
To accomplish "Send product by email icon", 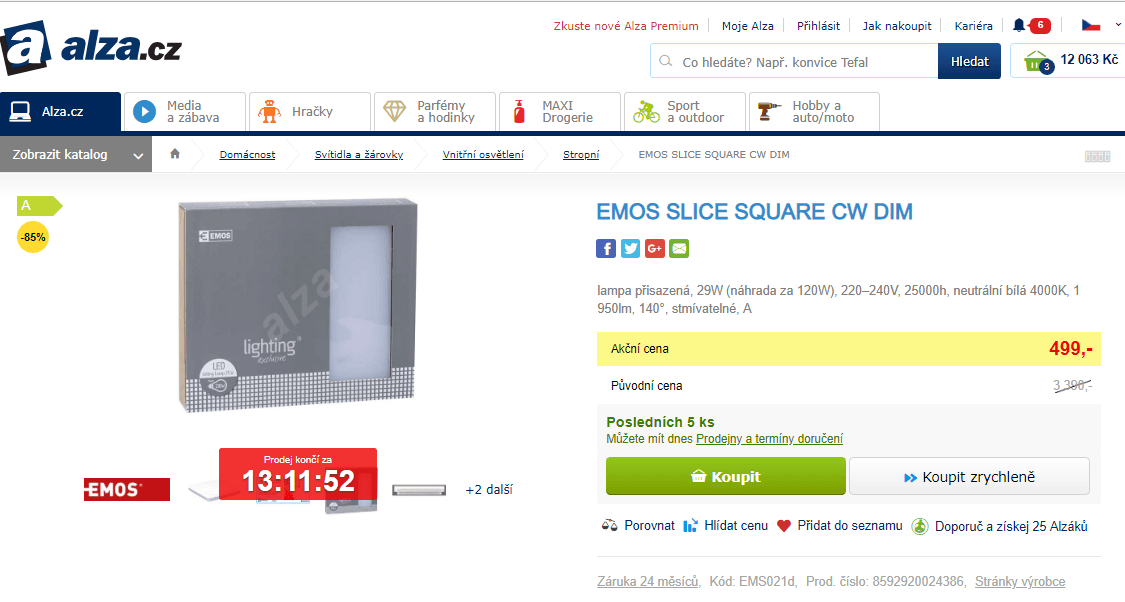I will click(x=679, y=249).
